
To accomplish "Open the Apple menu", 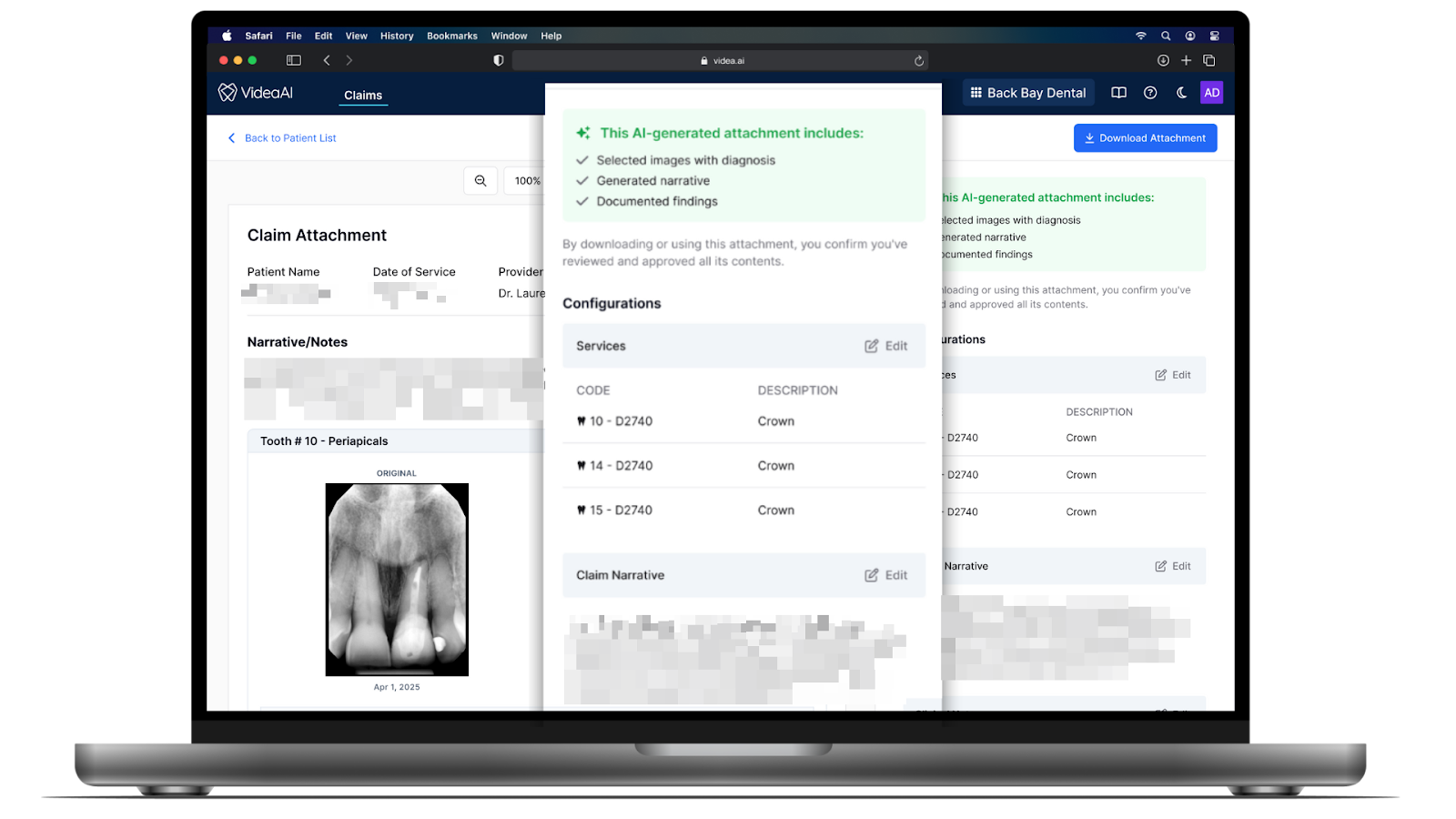I will coord(227,35).
